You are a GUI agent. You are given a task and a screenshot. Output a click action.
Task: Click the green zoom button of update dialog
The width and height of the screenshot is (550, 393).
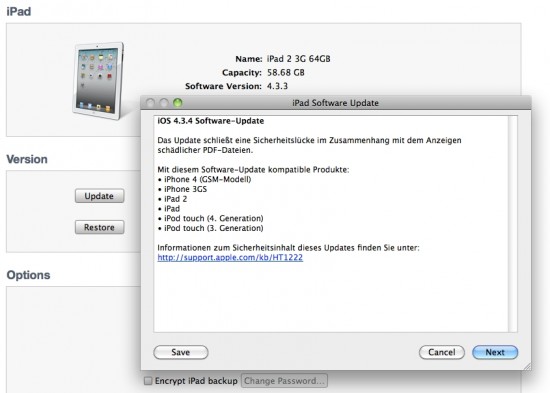178,103
